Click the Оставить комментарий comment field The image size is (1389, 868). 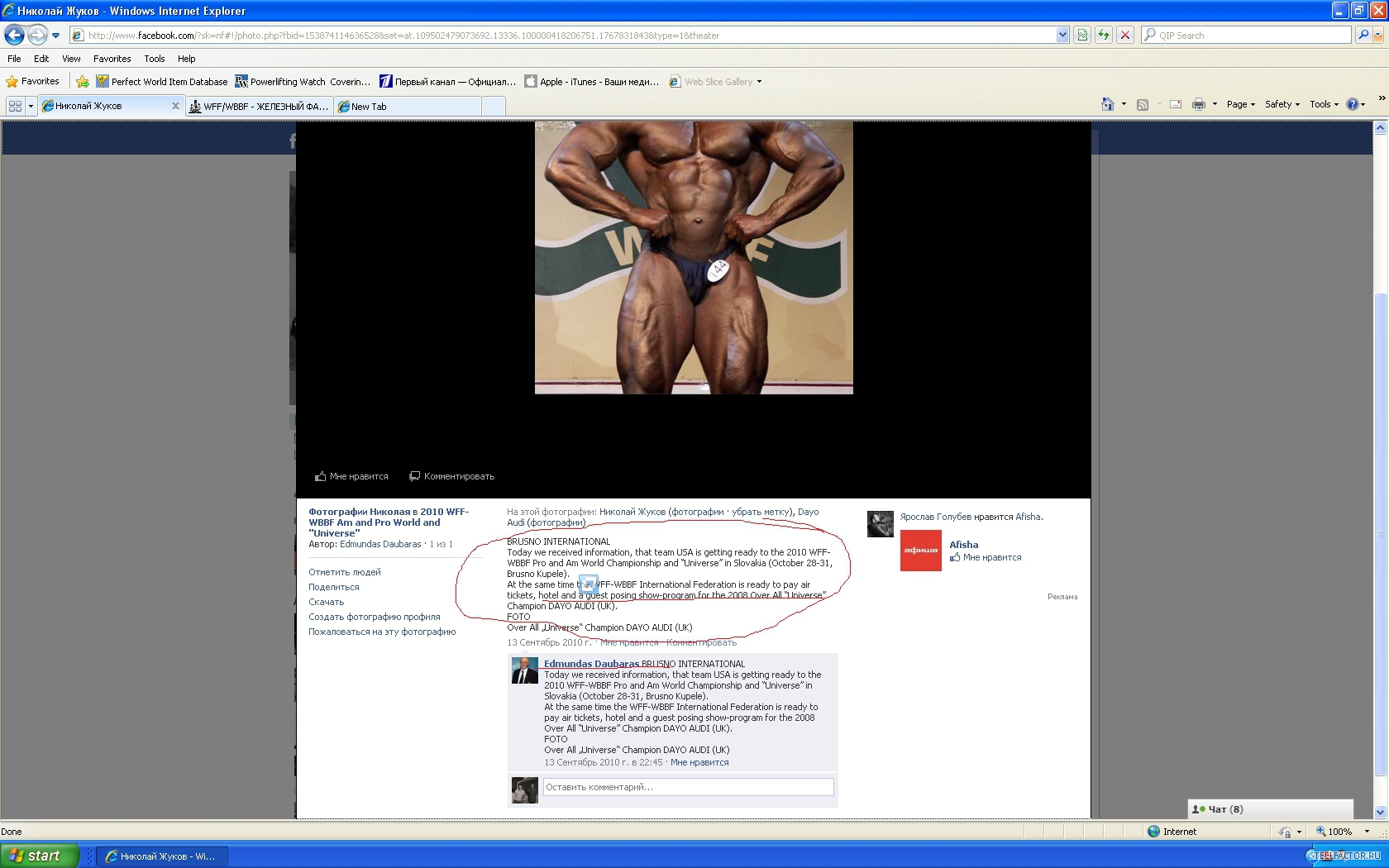coord(688,787)
